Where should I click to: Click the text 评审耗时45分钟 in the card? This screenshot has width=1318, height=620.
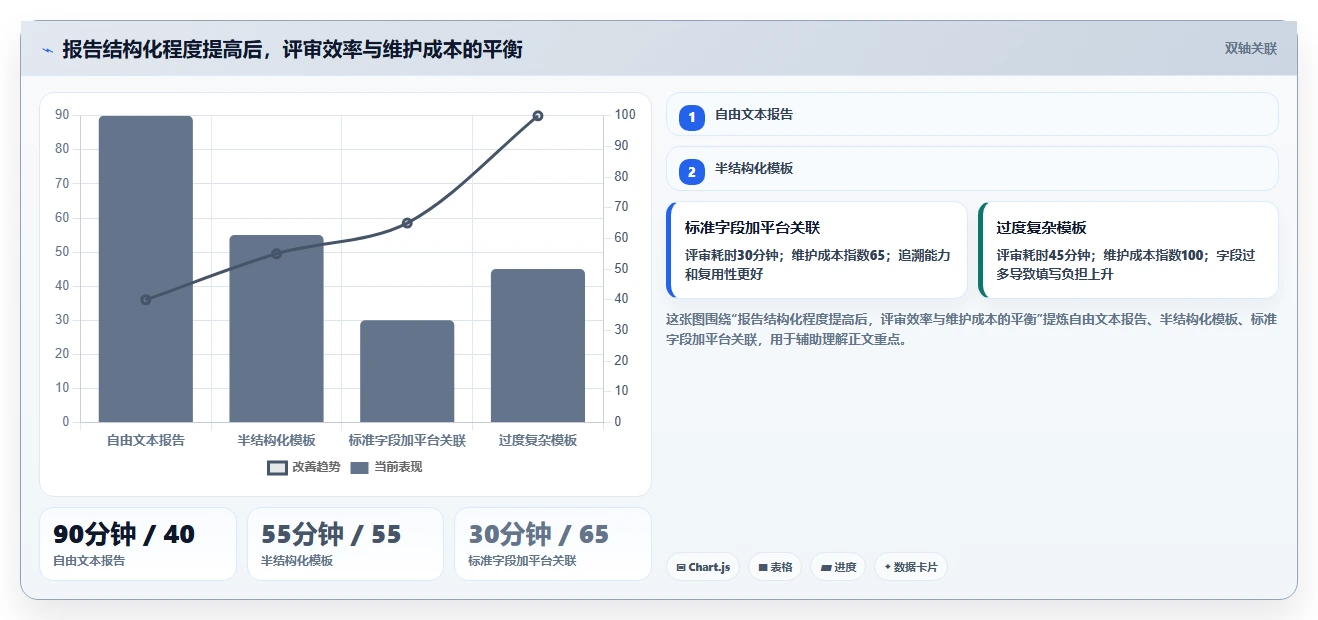(x=1044, y=256)
